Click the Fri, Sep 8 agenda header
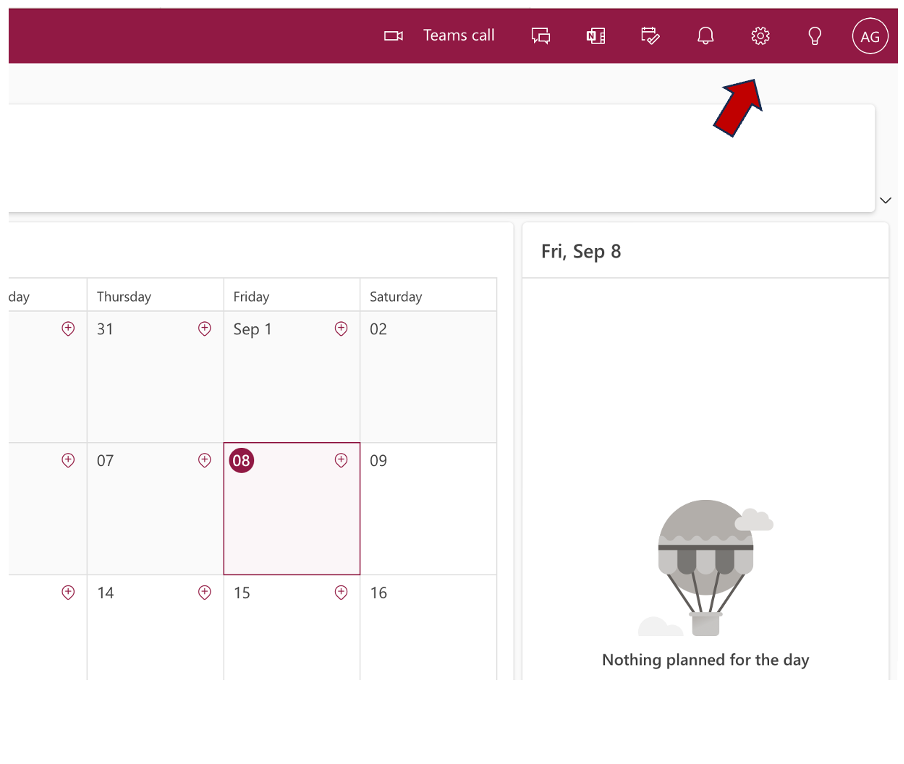The image size is (904, 764). tap(581, 252)
